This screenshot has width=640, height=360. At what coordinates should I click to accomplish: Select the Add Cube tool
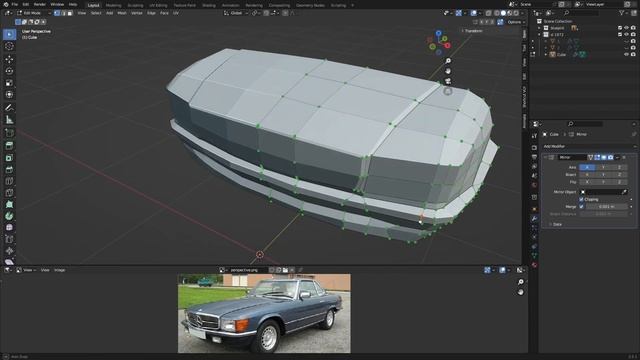pos(9,133)
